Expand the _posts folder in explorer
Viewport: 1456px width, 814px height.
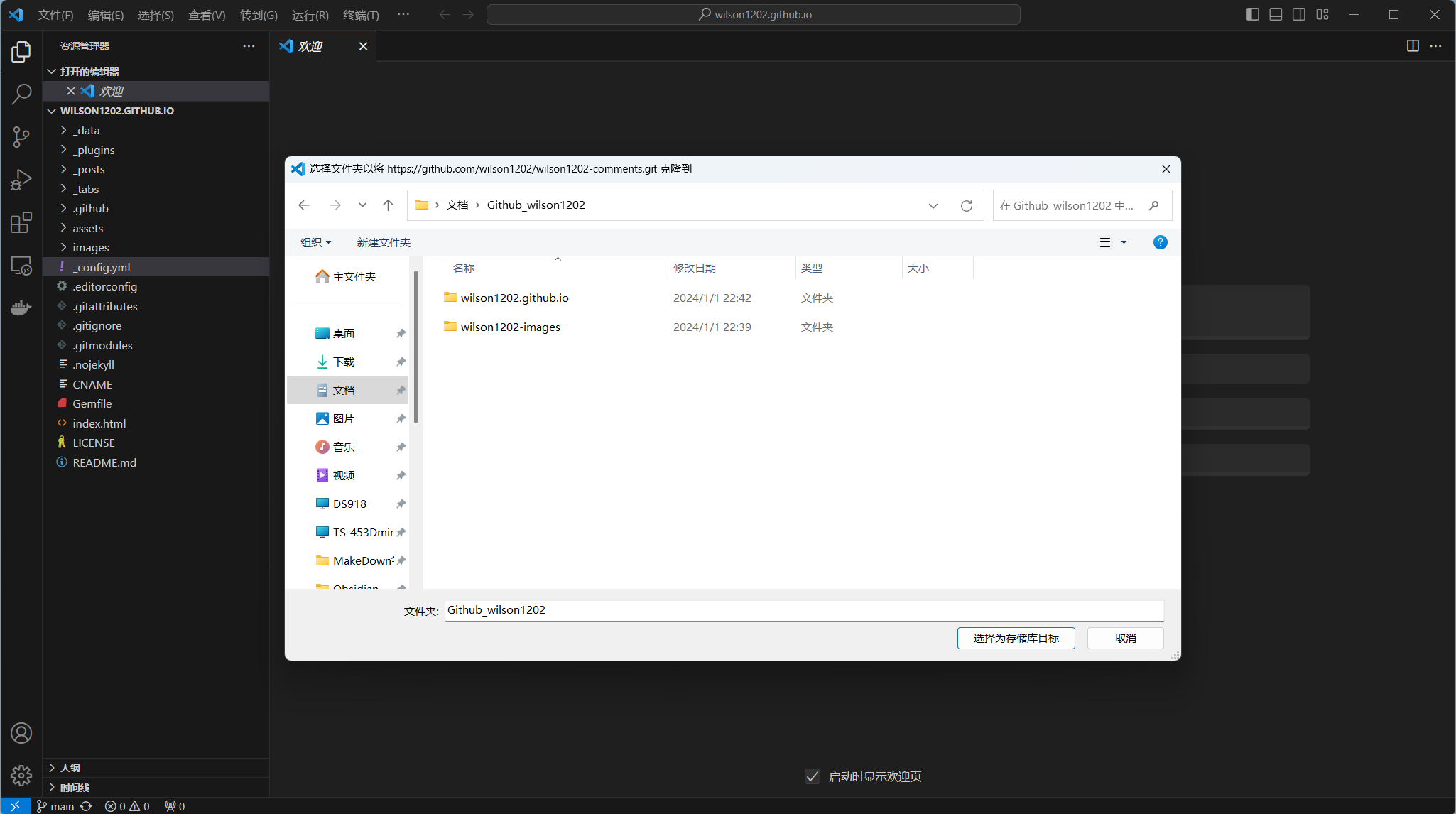click(89, 169)
